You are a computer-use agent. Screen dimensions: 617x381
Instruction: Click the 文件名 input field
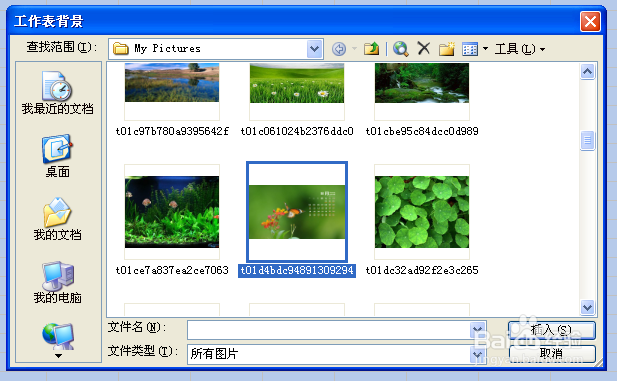point(336,330)
